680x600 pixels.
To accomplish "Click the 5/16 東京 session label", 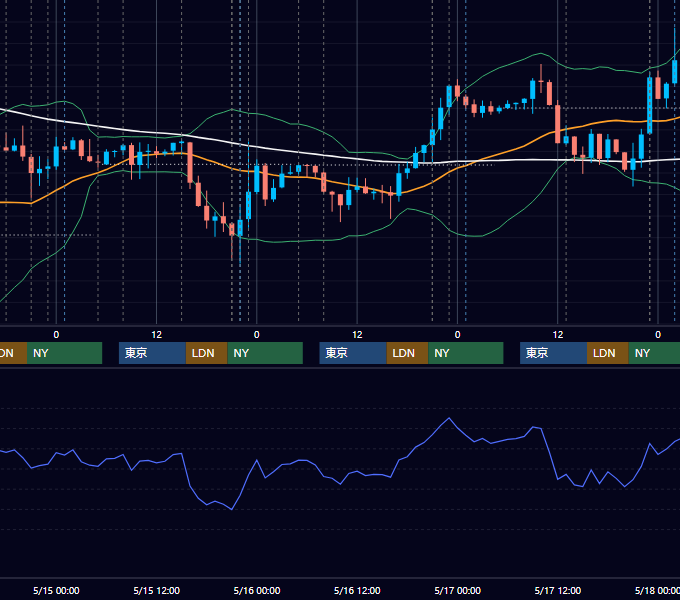I will (337, 353).
